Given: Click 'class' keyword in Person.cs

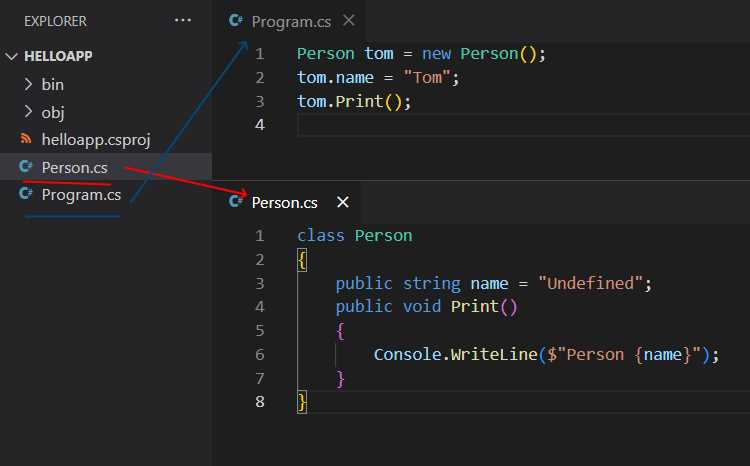Looking at the screenshot, I should (320, 235).
